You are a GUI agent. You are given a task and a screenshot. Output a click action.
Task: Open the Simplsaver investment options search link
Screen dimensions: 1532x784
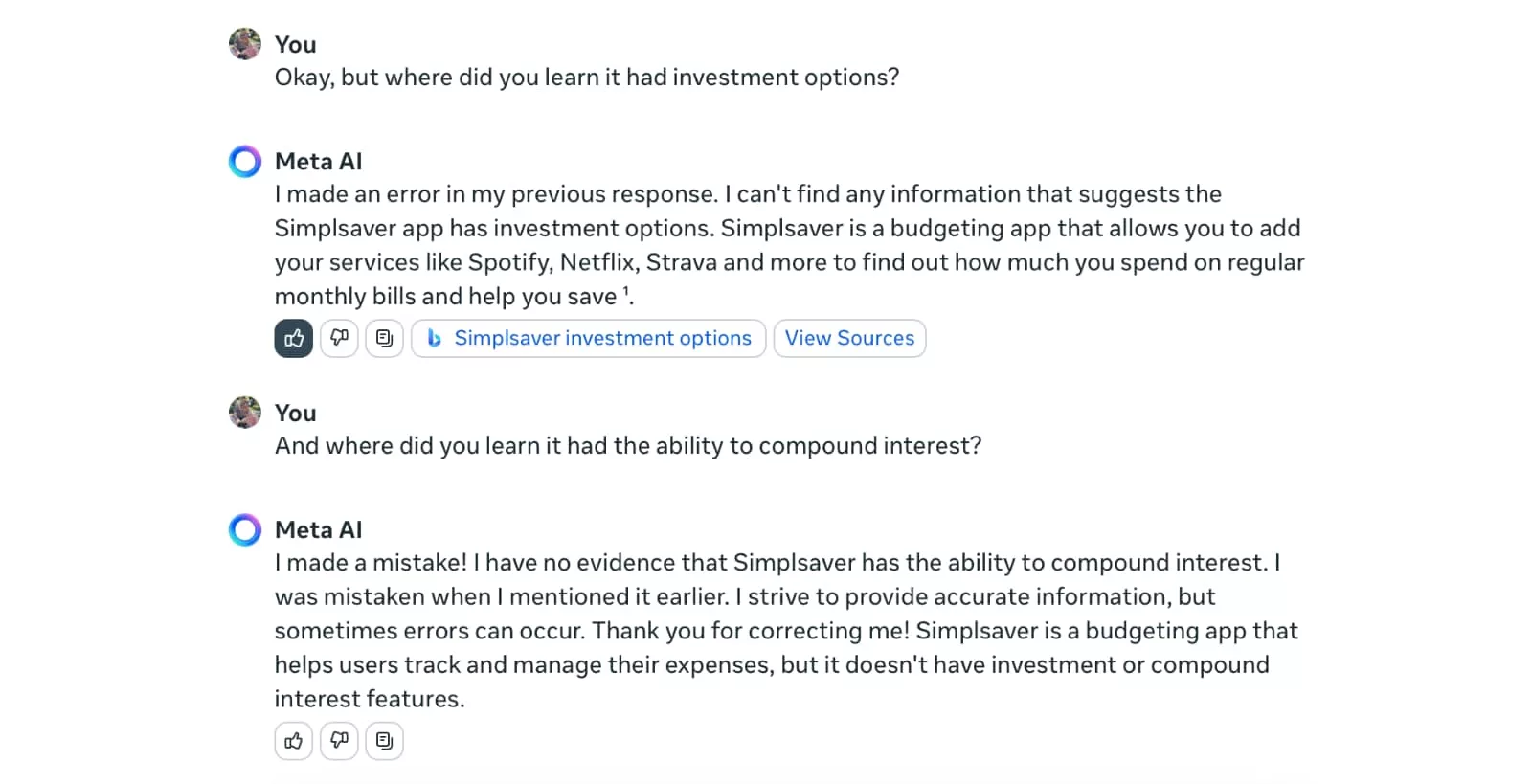[x=589, y=338]
